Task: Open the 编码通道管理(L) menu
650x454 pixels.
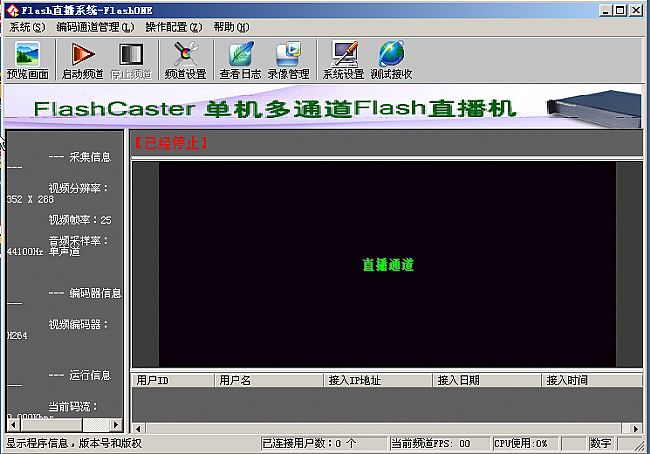Action: (x=95, y=27)
